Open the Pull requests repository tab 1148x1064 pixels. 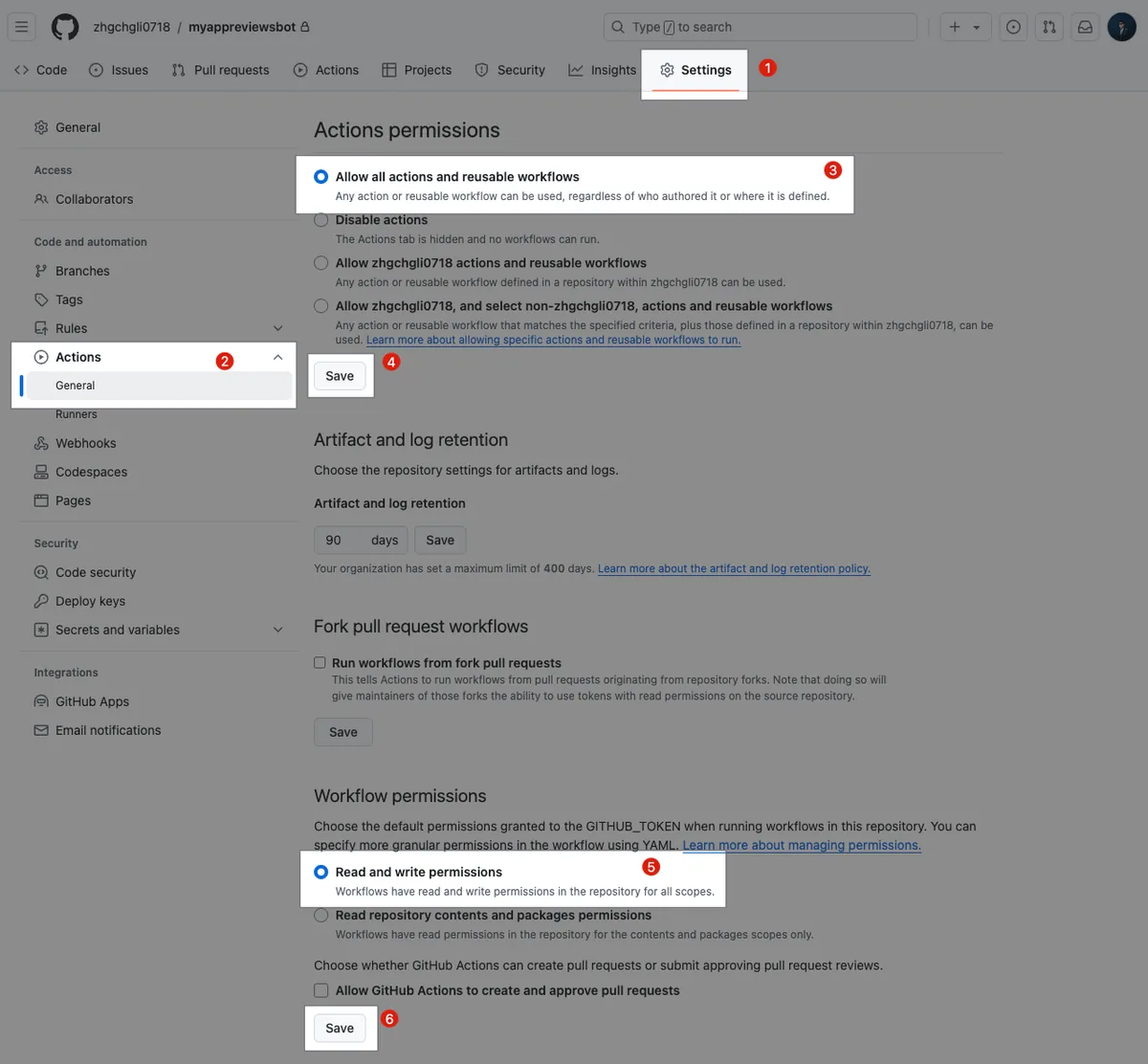(220, 70)
